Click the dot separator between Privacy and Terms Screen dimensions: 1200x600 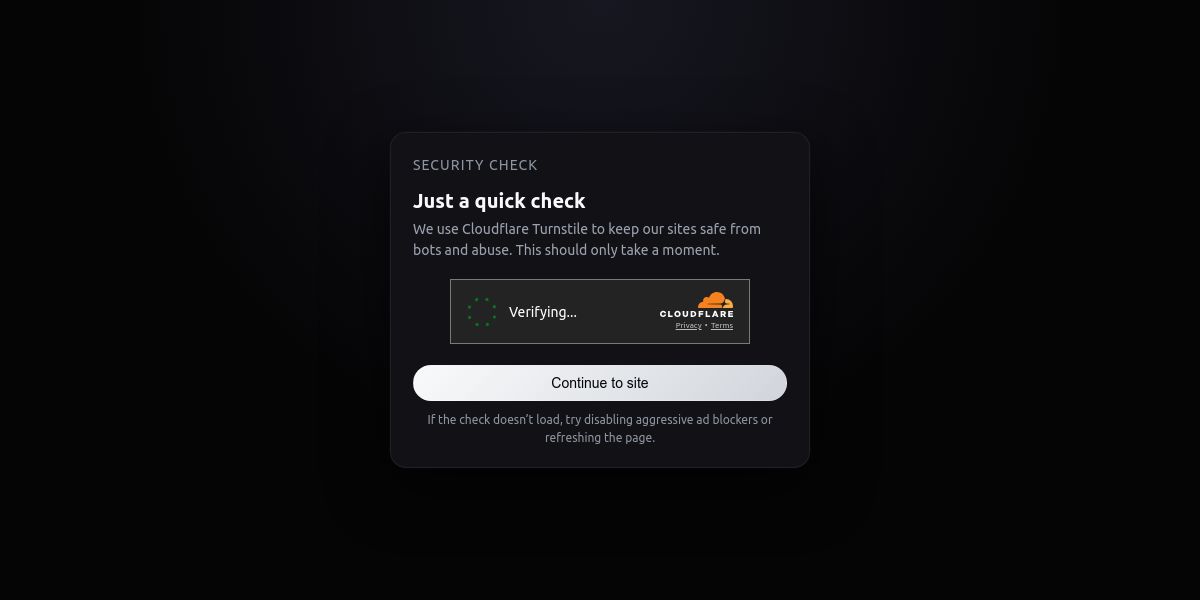[x=706, y=326]
